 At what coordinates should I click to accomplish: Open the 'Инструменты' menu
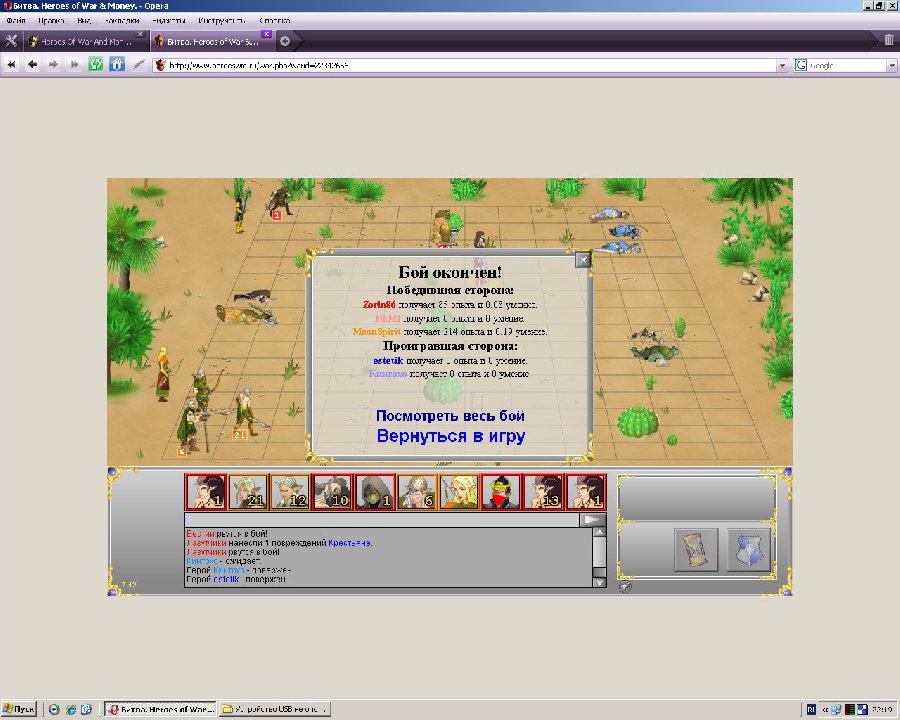(x=222, y=21)
